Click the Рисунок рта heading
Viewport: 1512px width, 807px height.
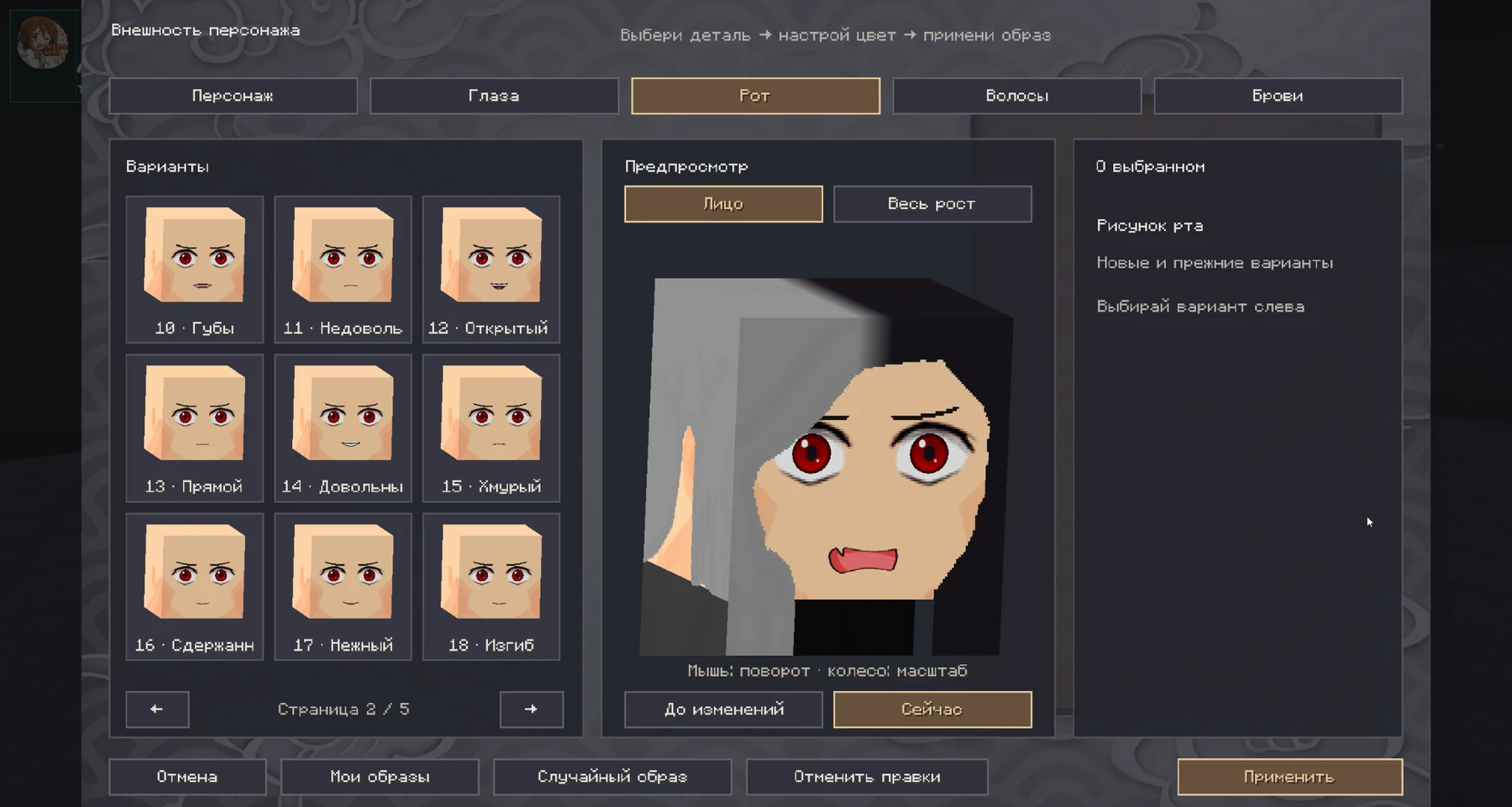pos(1150,226)
